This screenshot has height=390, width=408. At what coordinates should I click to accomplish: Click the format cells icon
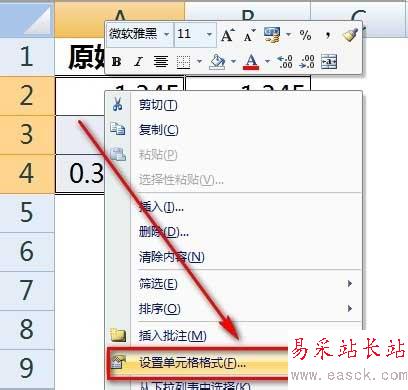(x=118, y=363)
